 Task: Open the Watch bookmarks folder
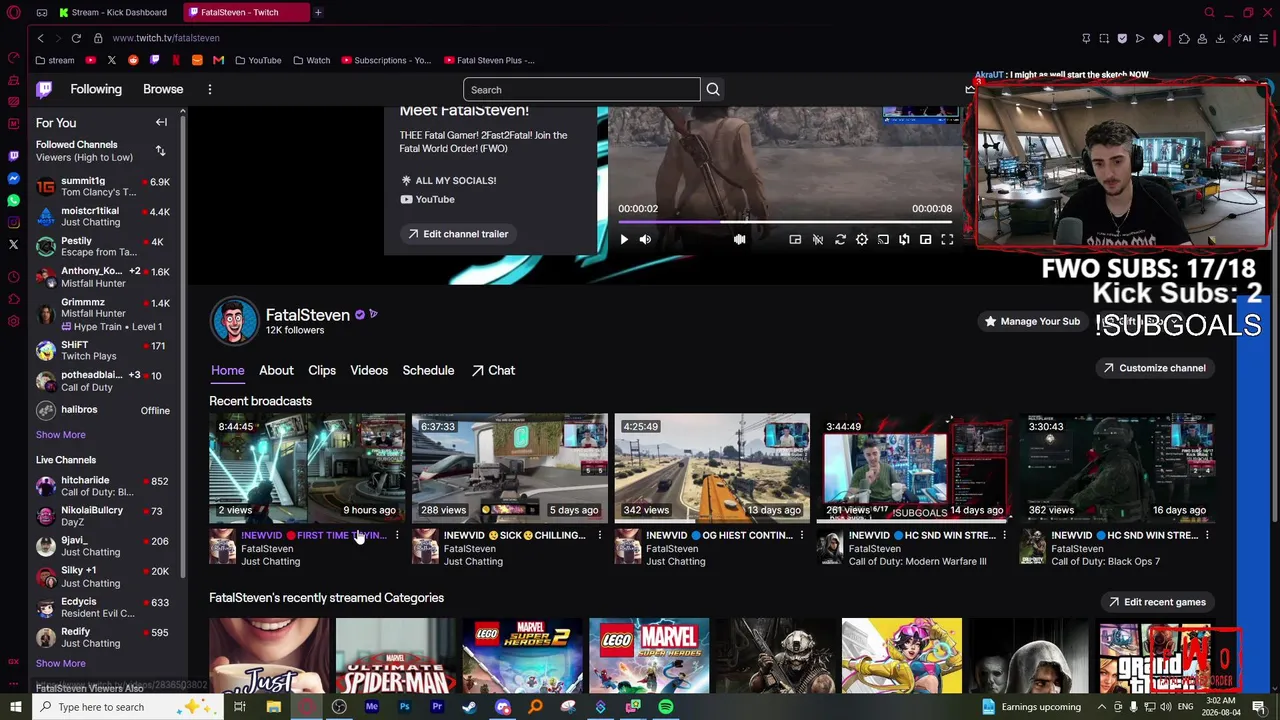pos(311,60)
